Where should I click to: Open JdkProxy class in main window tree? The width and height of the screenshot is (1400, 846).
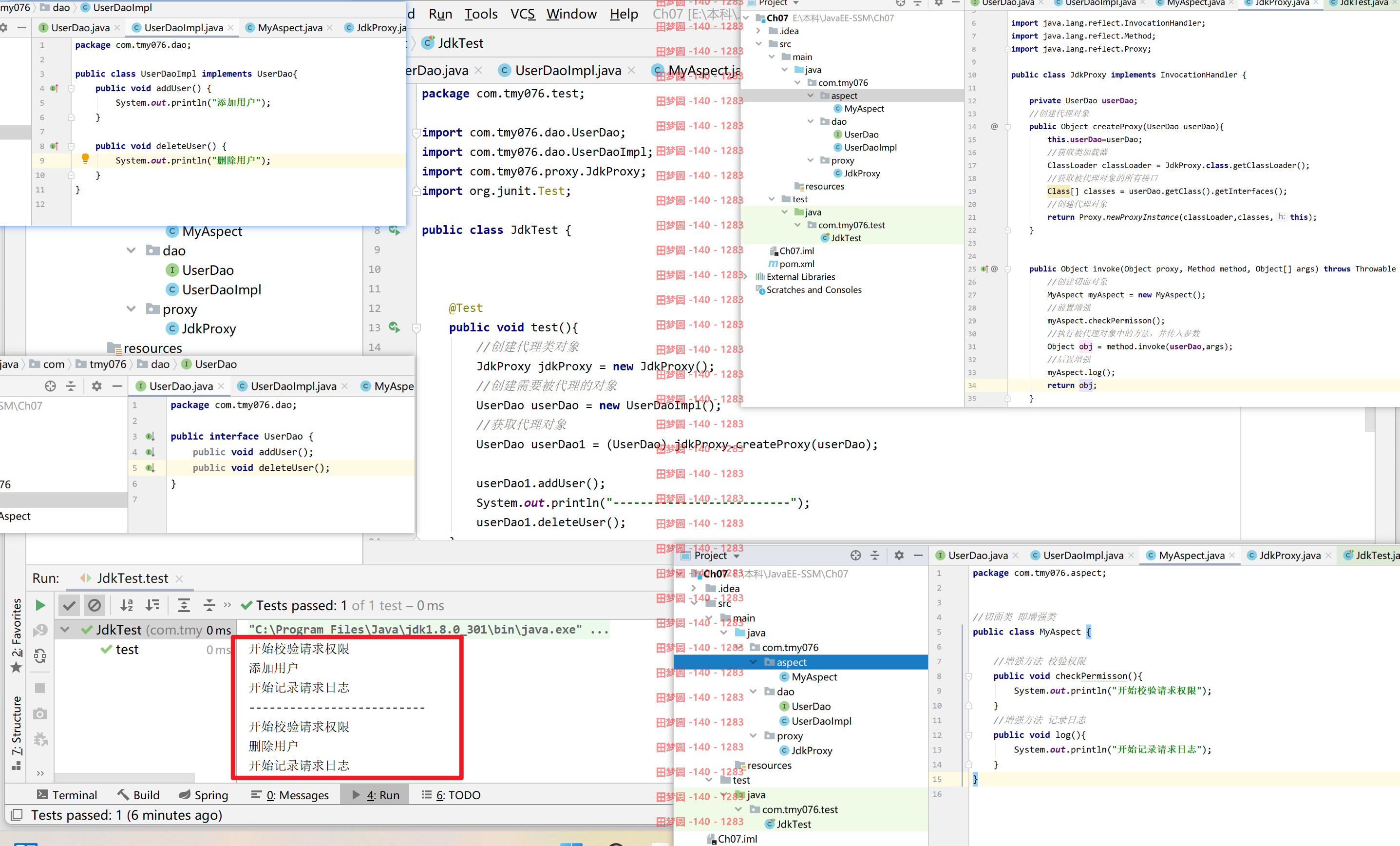tap(208, 328)
